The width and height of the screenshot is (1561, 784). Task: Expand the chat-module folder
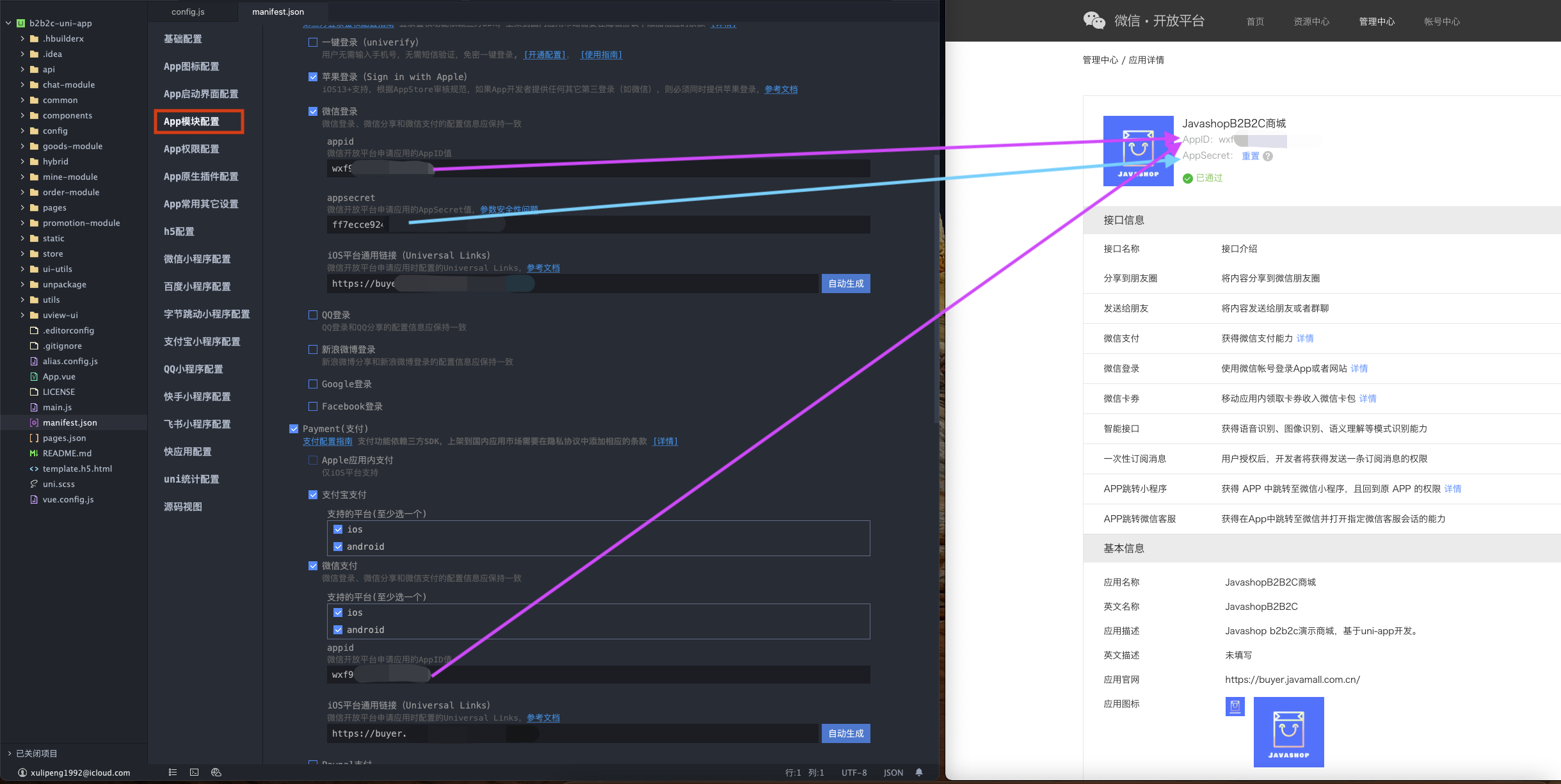(x=22, y=84)
